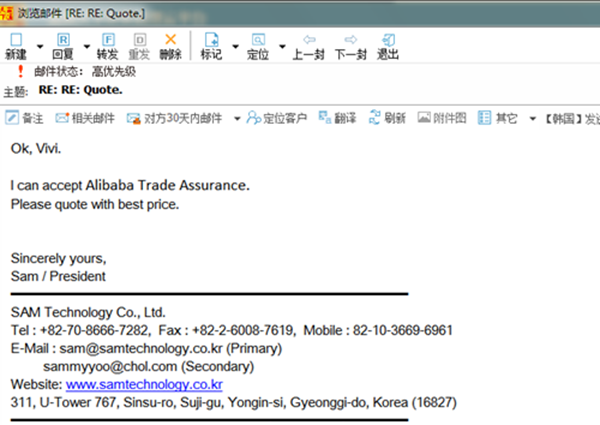Click the text sam@samtechnology.co.kr
Screen dimensions: 600x425
click(x=141, y=348)
